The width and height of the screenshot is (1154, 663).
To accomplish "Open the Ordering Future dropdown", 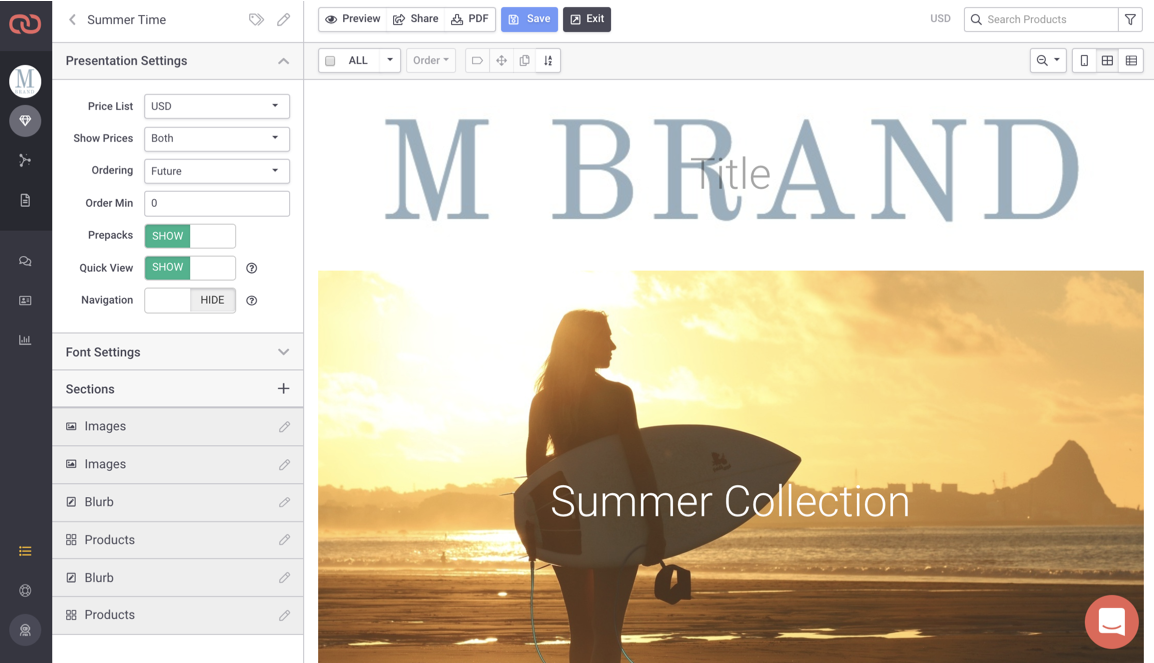I will coord(216,171).
